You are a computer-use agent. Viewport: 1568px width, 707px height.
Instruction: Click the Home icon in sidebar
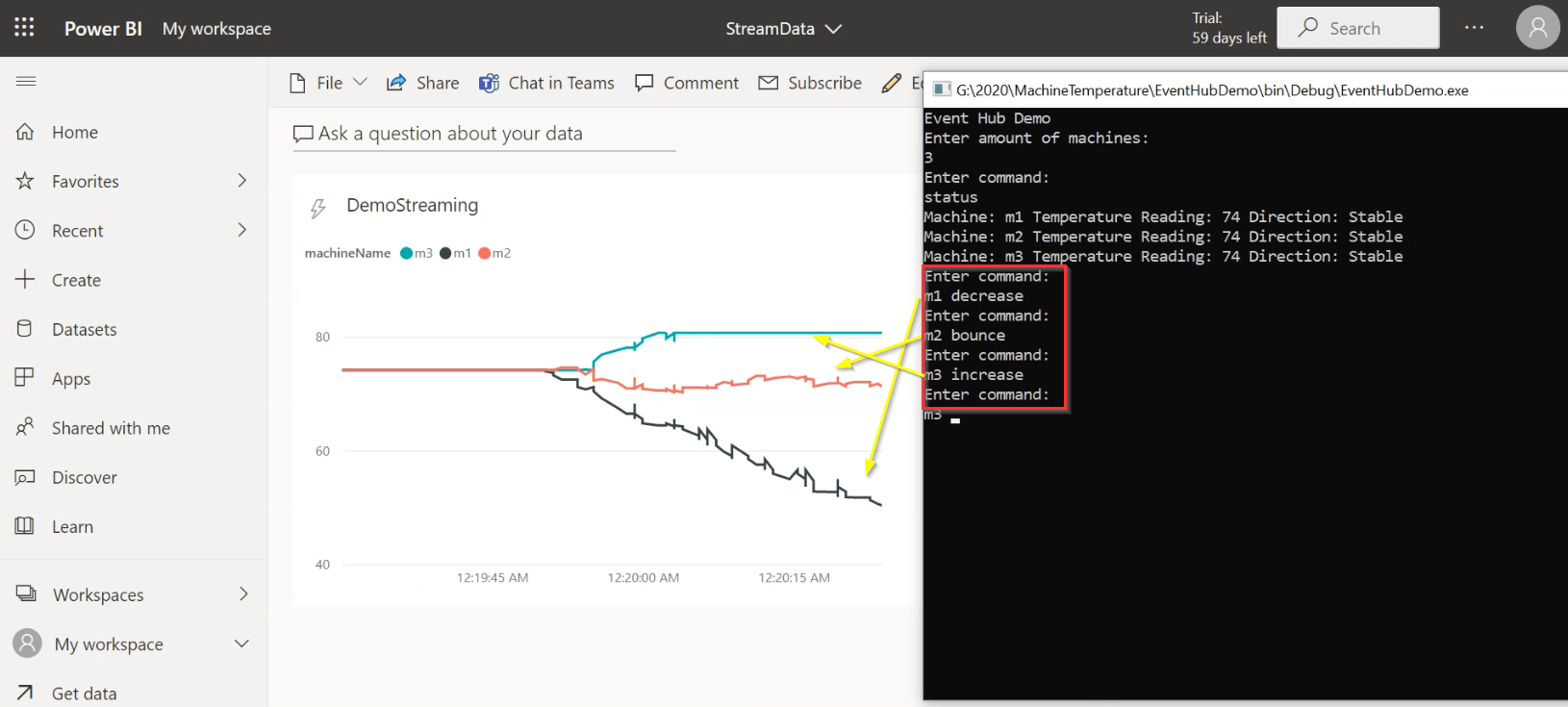[x=25, y=132]
